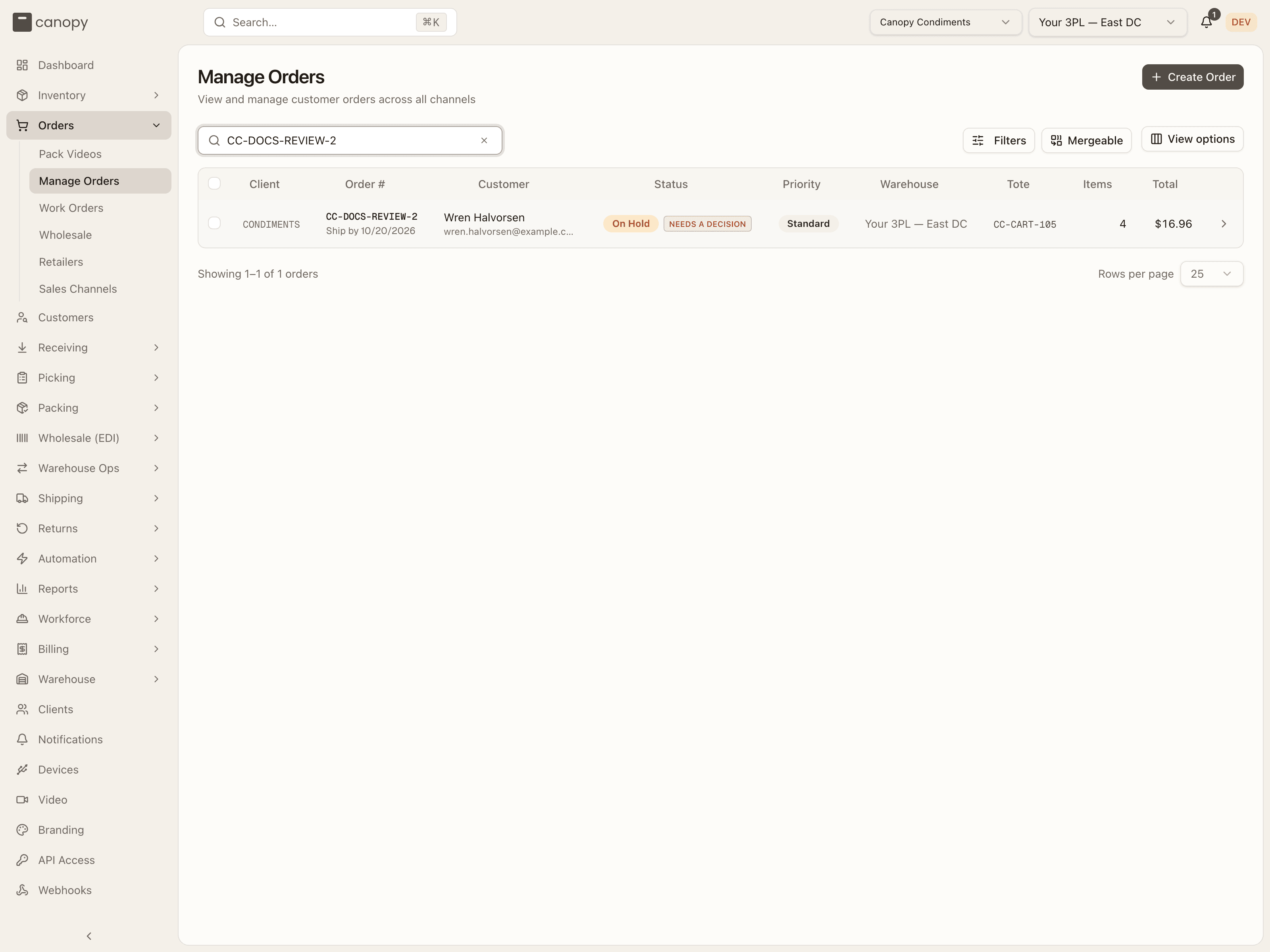Screen dimensions: 1270x952
Task: Collapse the Orders sidebar section
Action: (89, 125)
